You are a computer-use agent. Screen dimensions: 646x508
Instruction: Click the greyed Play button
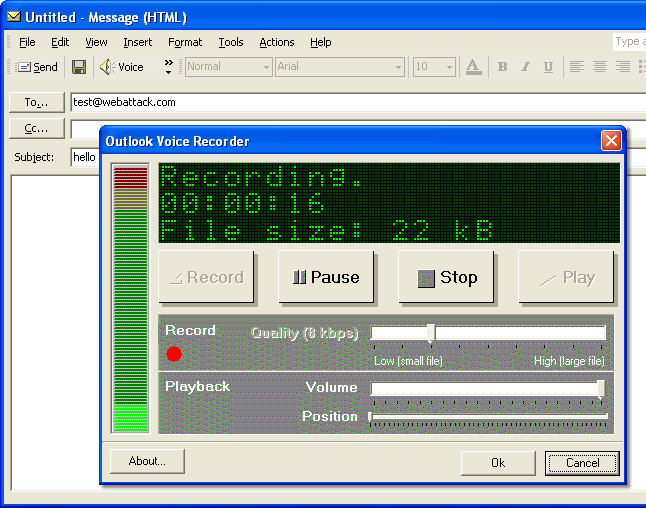(566, 277)
